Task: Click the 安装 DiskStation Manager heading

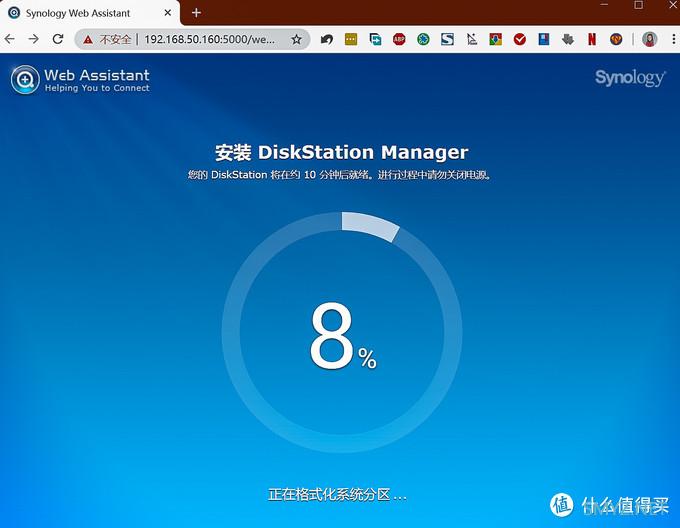Action: (342, 152)
